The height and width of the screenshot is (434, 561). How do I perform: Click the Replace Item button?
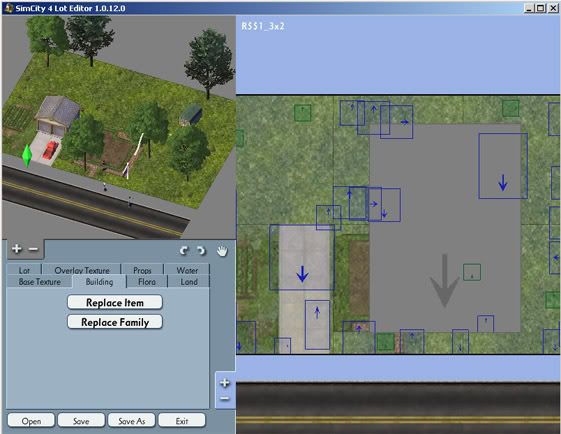(115, 302)
